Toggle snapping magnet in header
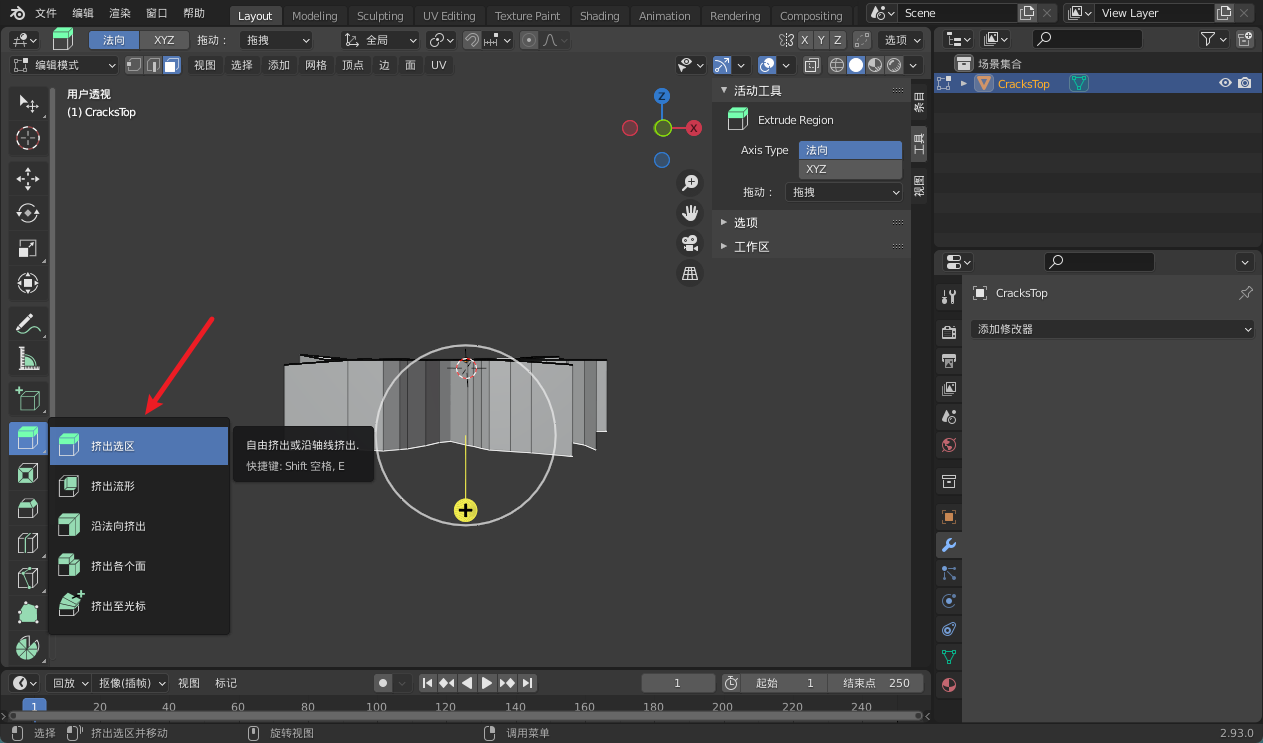This screenshot has width=1263, height=743. coord(471,40)
